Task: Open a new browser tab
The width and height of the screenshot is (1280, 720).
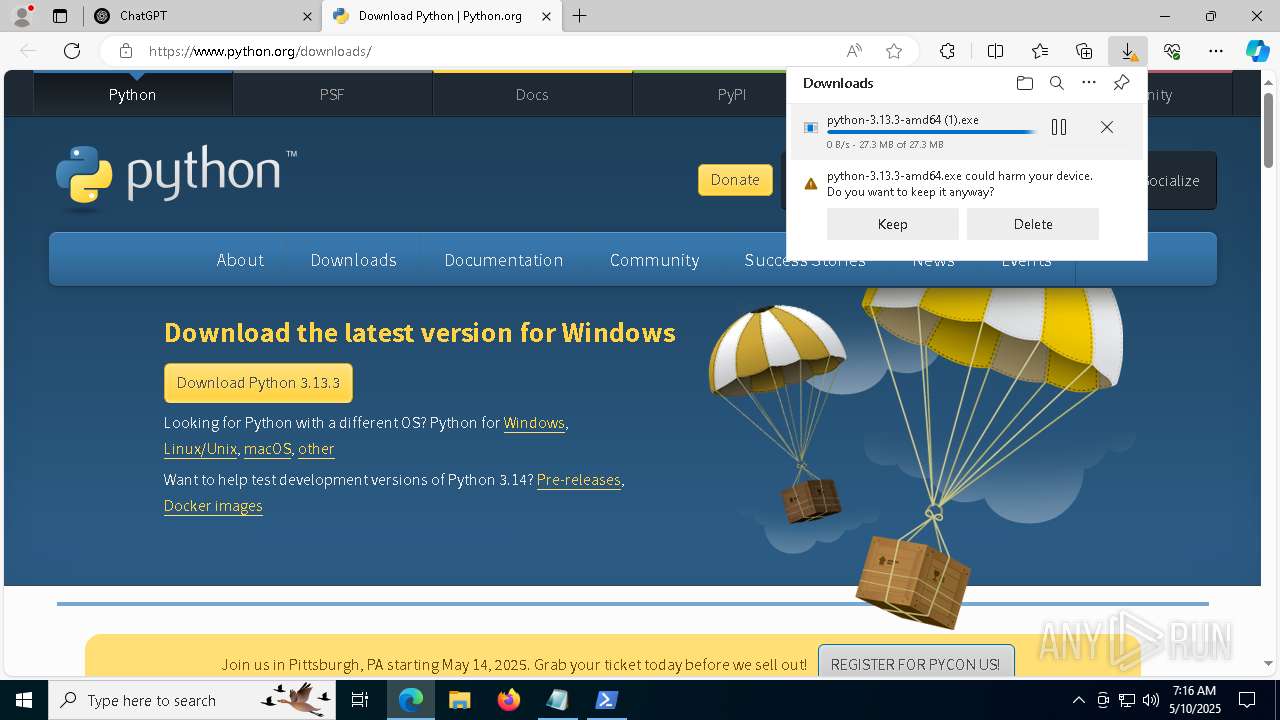Action: pyautogui.click(x=580, y=16)
